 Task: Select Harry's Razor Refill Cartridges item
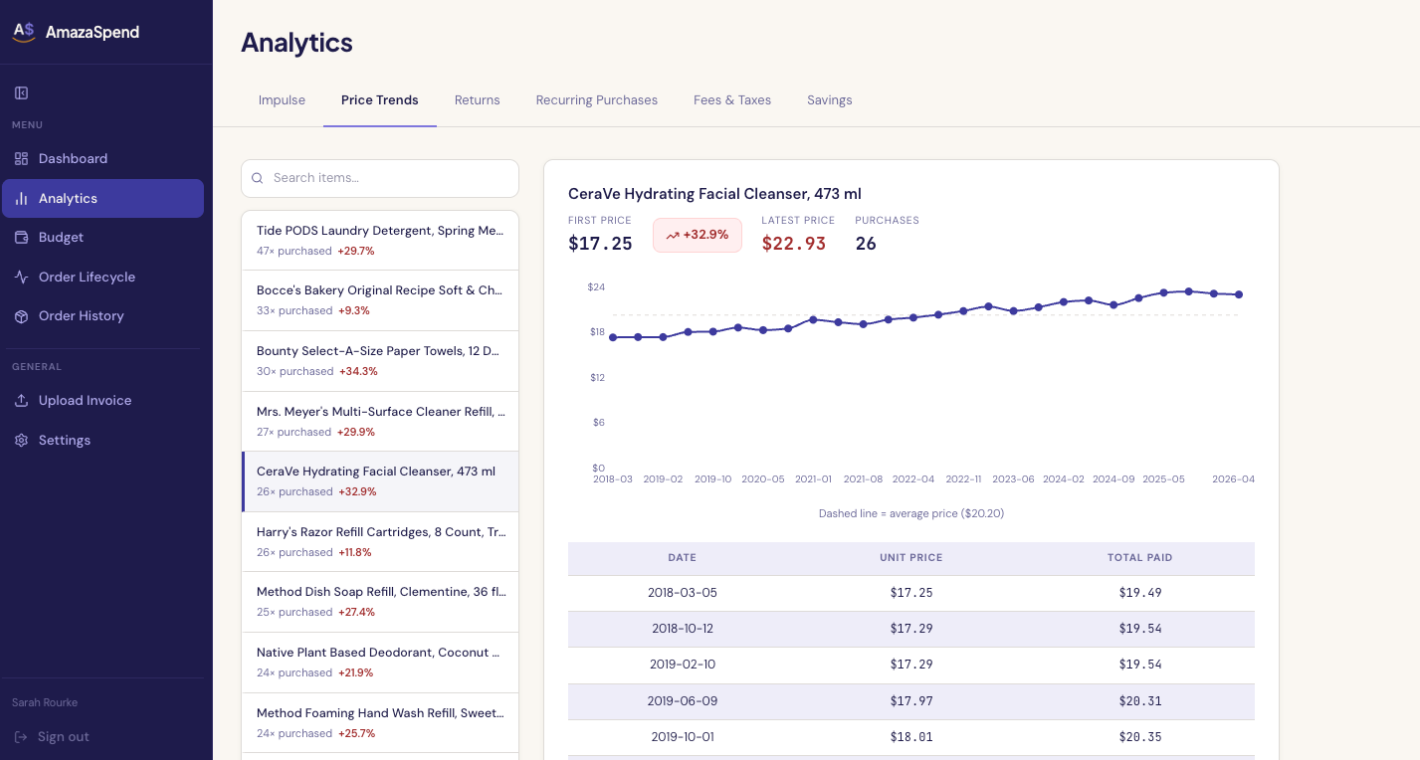click(x=380, y=542)
